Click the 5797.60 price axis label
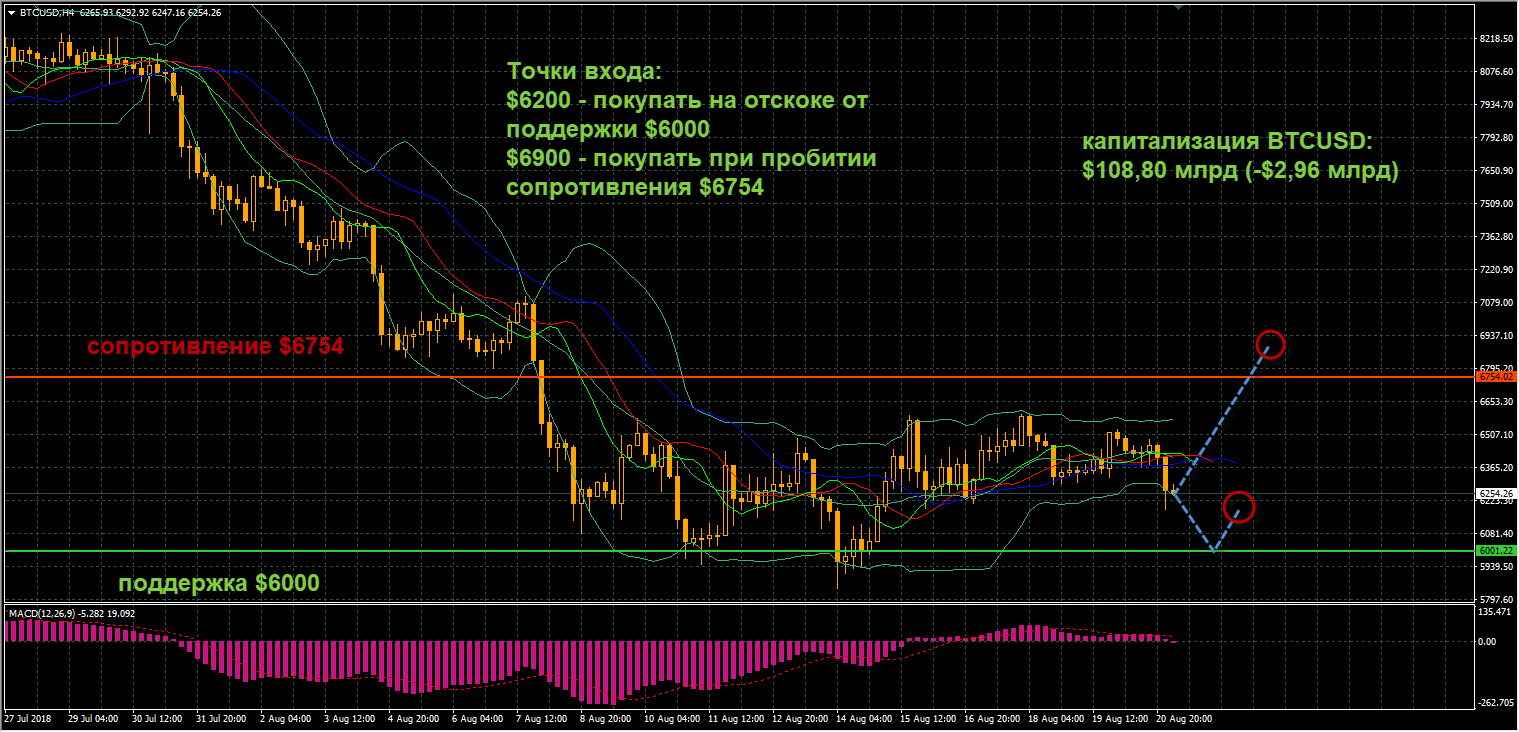 point(1494,600)
